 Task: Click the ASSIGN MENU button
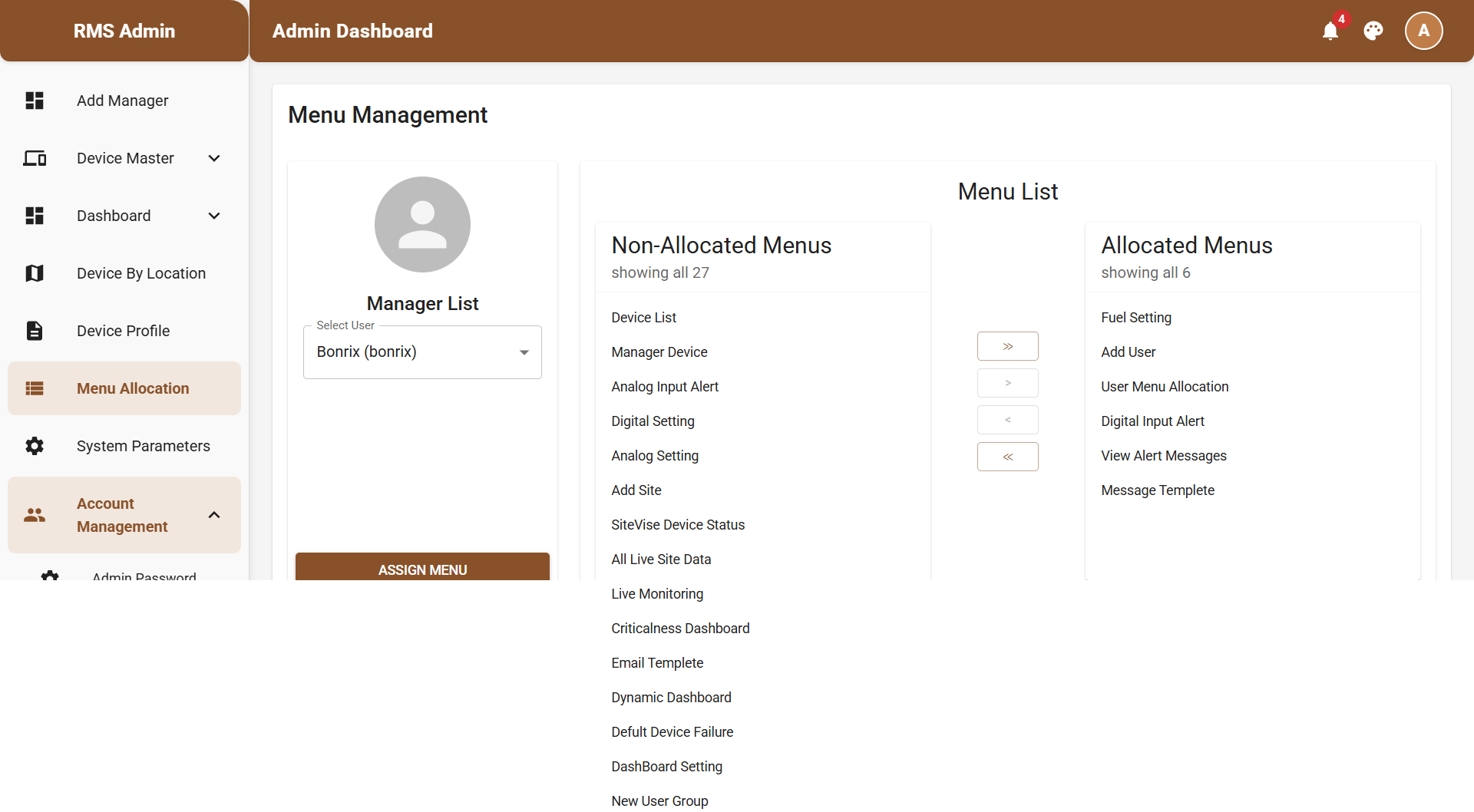point(422,567)
